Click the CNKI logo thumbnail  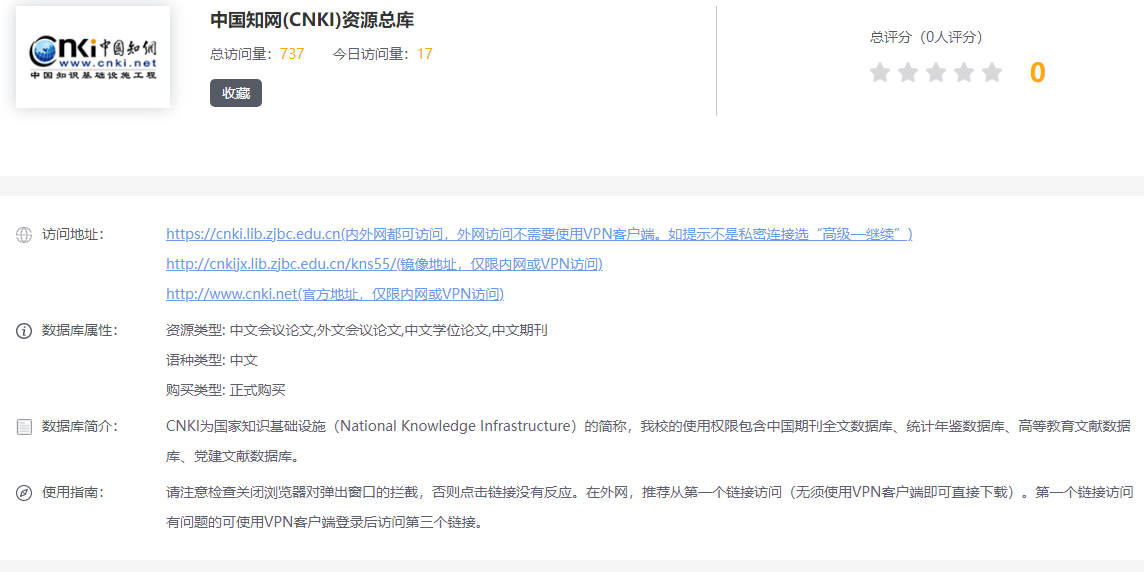93,57
